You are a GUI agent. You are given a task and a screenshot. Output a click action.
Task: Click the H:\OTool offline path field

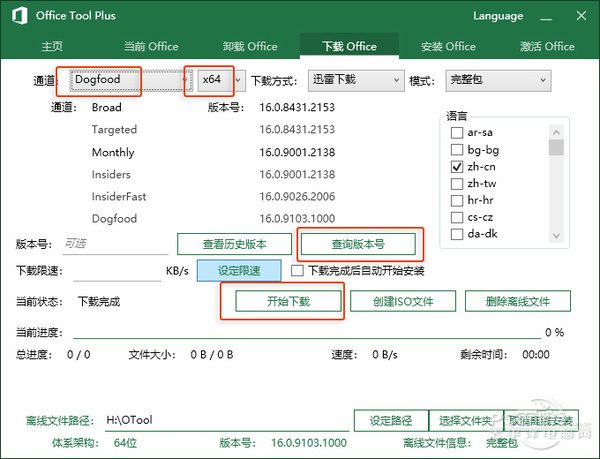click(x=227, y=420)
